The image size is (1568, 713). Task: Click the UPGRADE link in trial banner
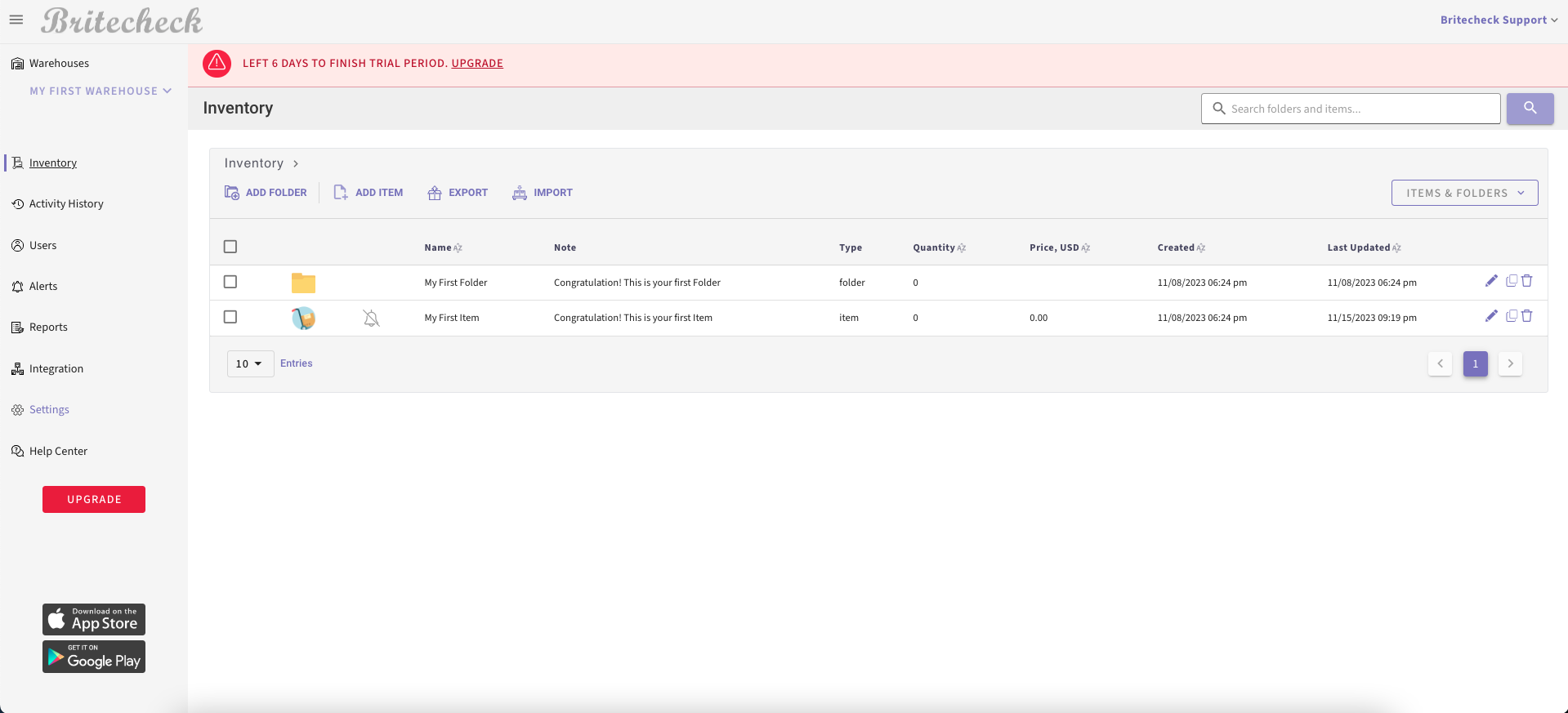click(477, 63)
